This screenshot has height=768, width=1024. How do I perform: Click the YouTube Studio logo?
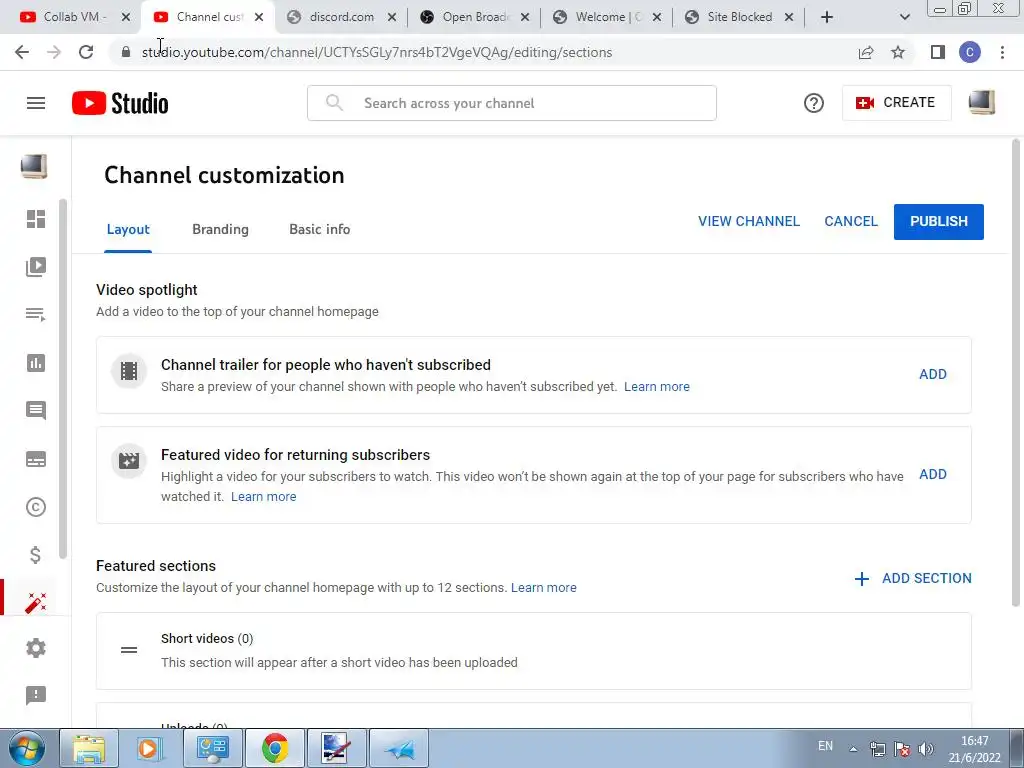120,103
